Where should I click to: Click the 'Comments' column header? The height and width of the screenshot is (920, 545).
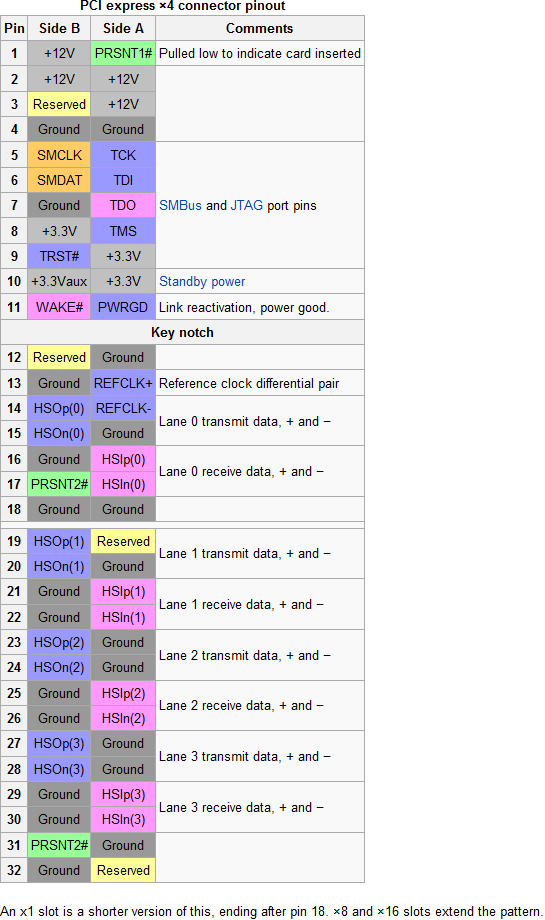[x=260, y=28]
